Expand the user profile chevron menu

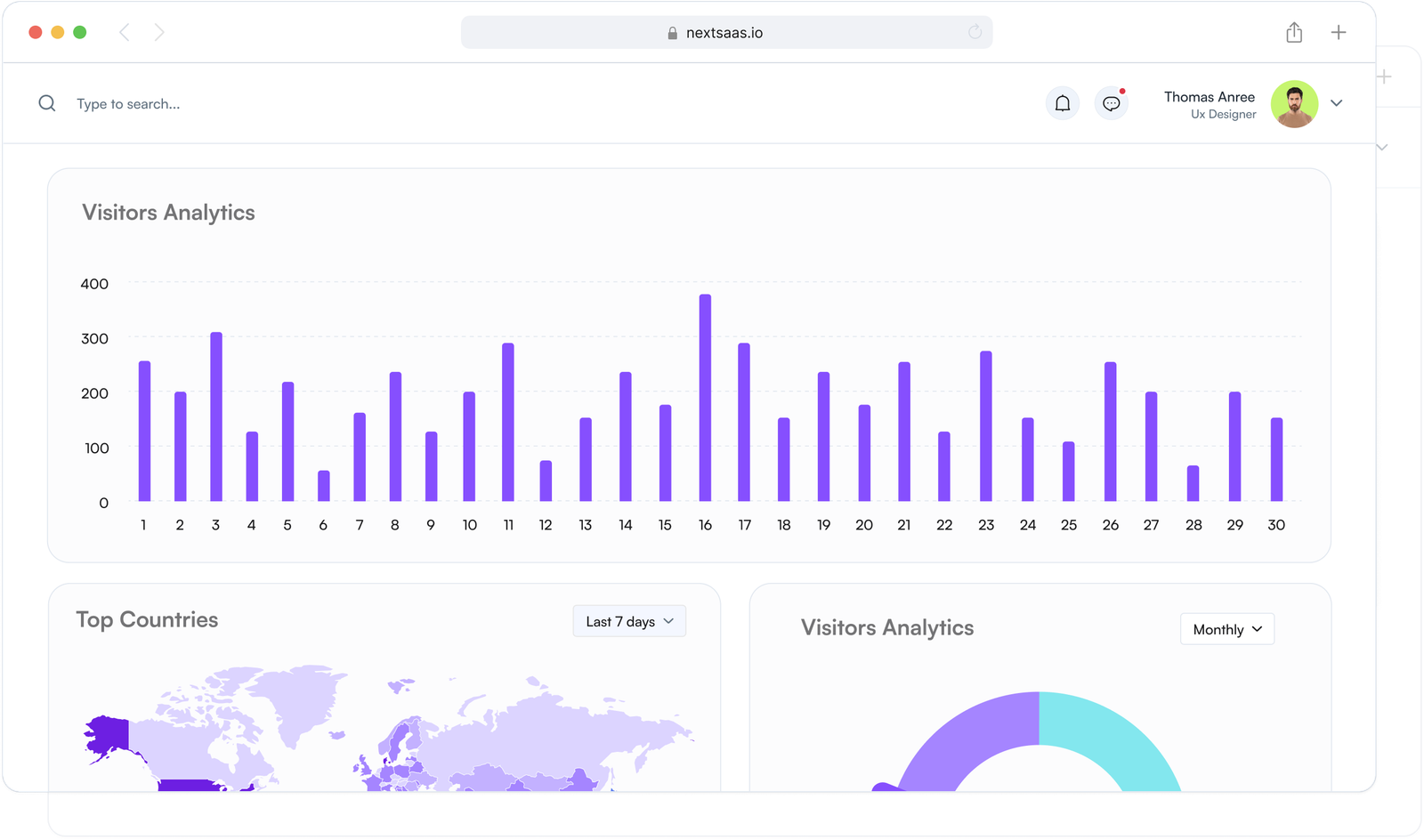pyautogui.click(x=1336, y=103)
